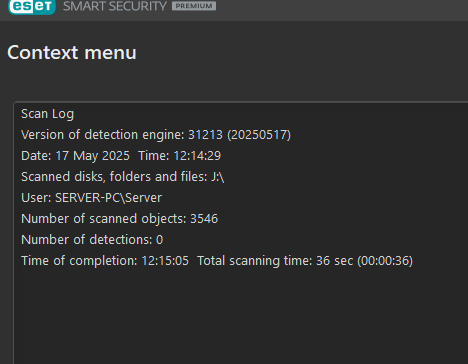468x364 pixels.
Task: Click the PREMIUM edition badge
Action: click(194, 6)
